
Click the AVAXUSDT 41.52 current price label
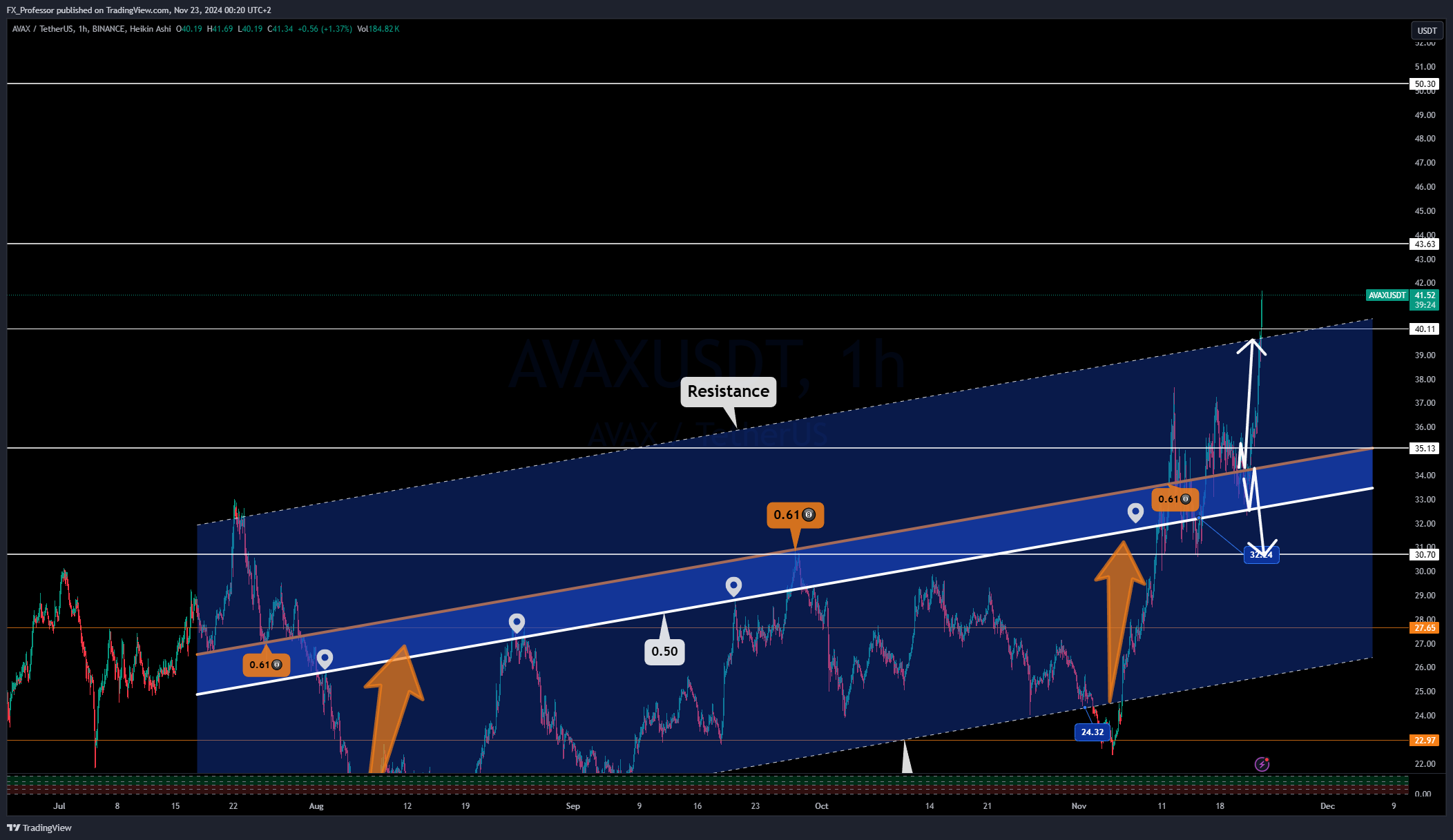1402,295
